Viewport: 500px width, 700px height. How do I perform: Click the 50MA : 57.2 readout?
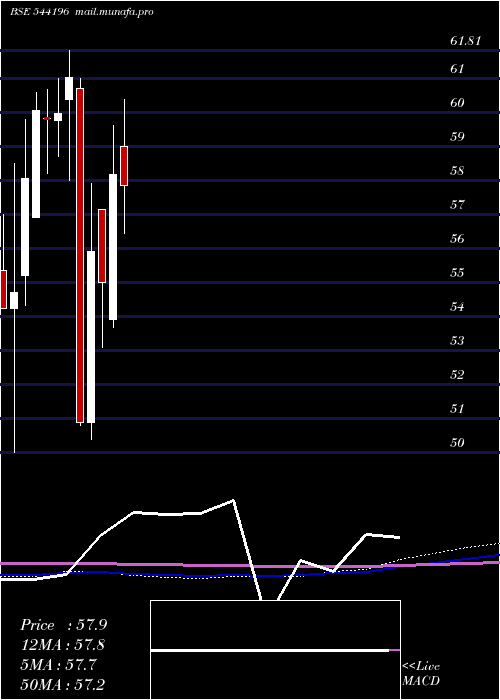(63, 684)
